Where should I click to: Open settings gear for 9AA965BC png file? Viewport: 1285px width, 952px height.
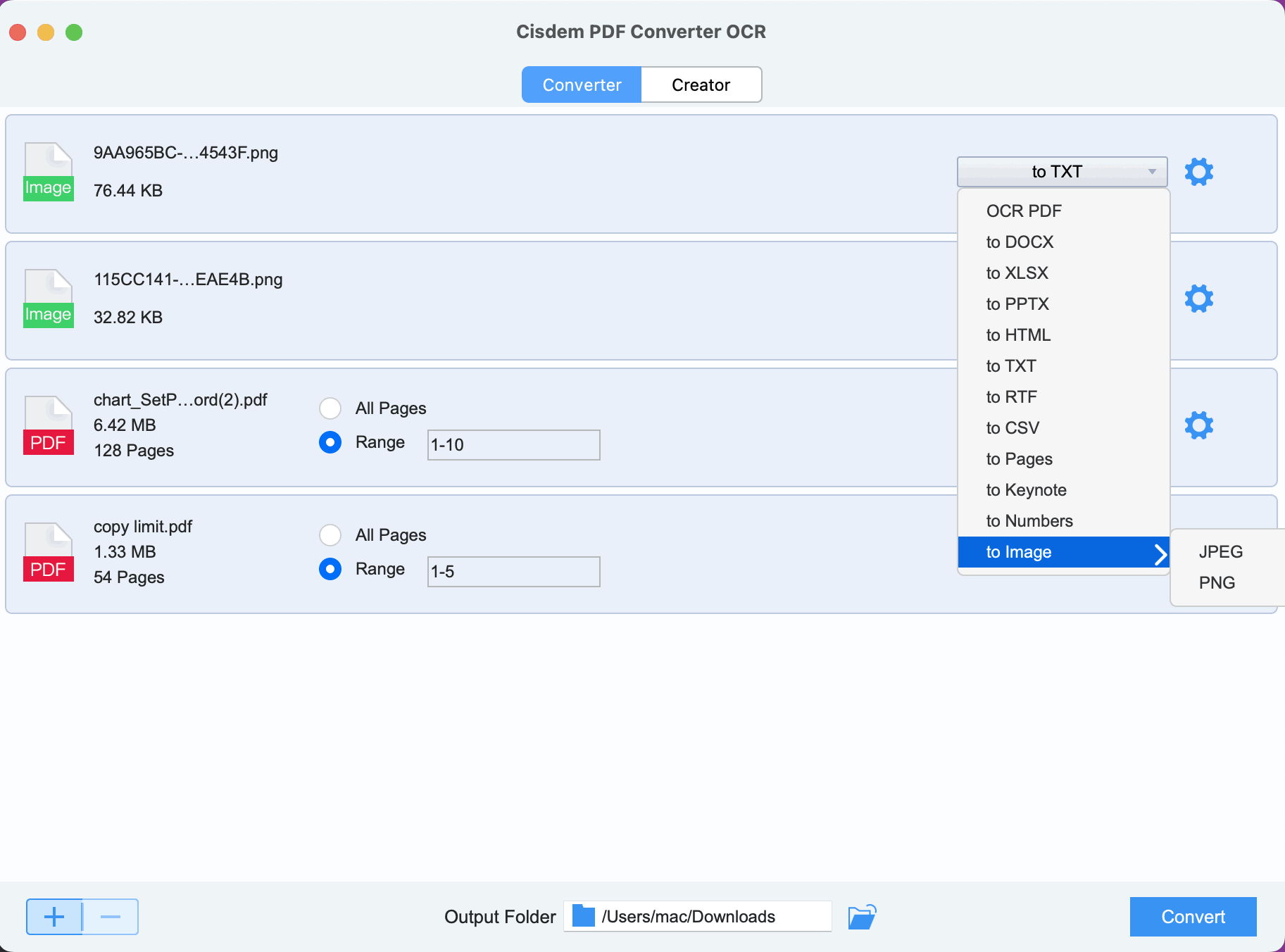coord(1198,172)
